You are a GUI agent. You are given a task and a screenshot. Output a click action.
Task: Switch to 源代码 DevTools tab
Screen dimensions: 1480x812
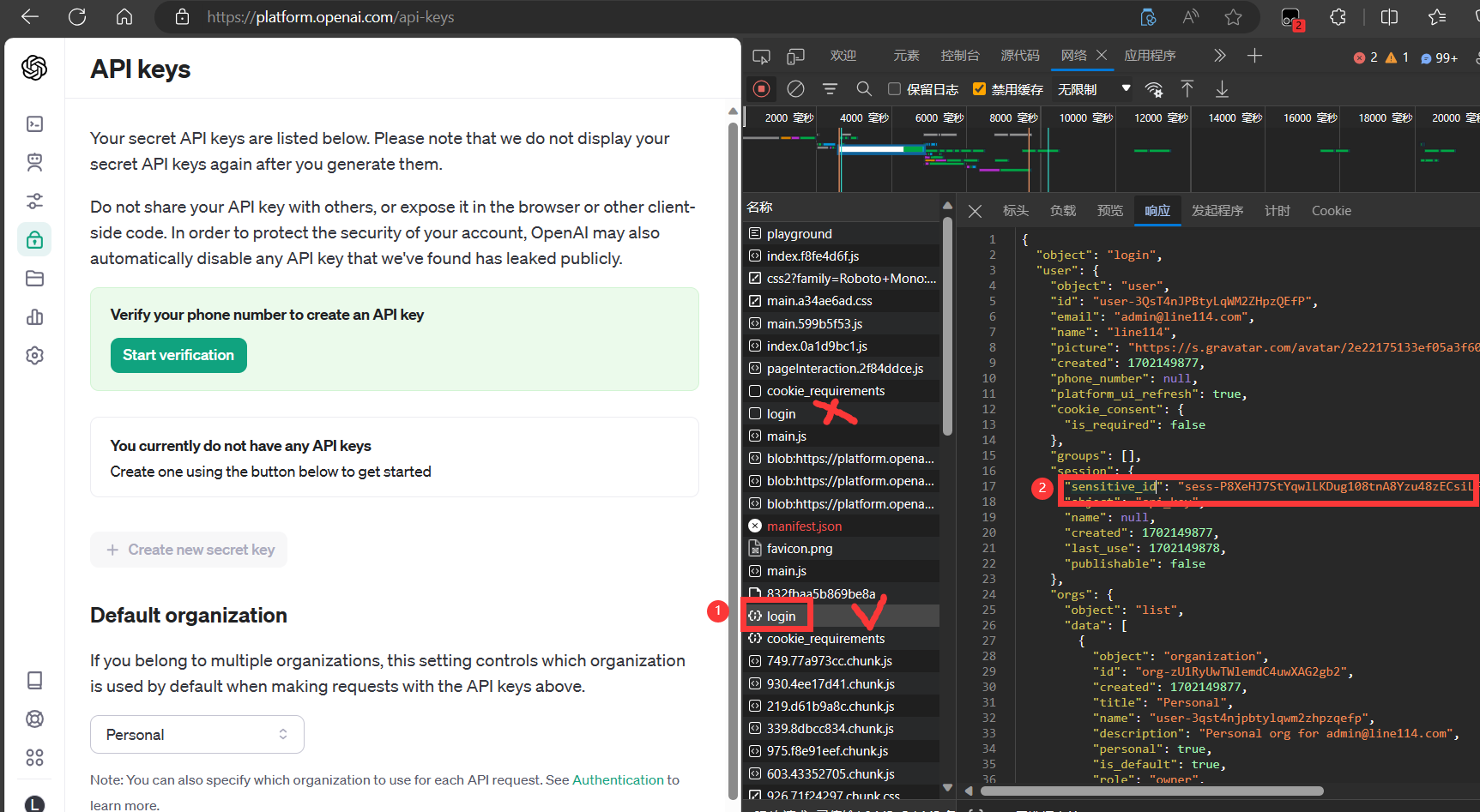coord(1020,56)
